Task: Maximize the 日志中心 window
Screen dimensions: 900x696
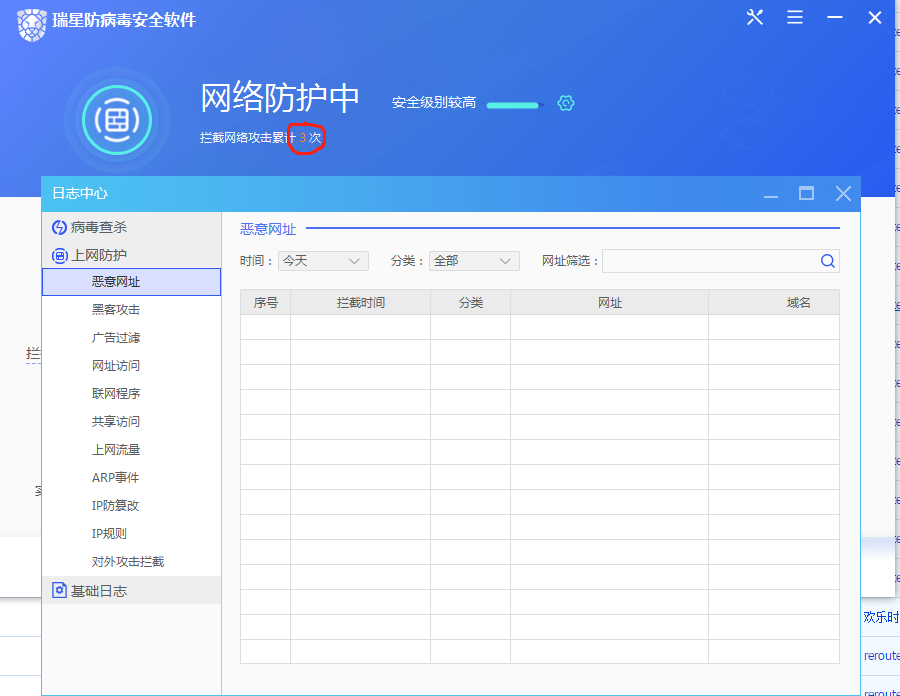Action: 806,194
